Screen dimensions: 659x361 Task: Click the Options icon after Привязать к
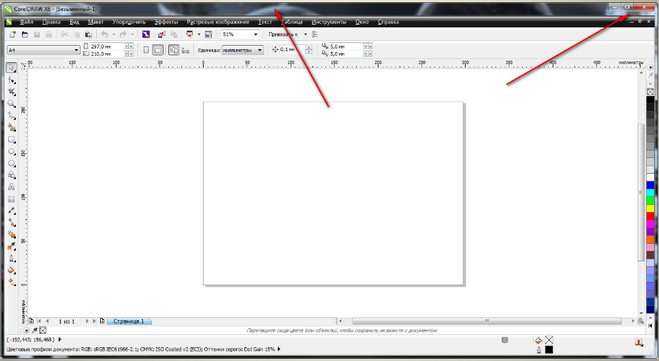click(315, 34)
